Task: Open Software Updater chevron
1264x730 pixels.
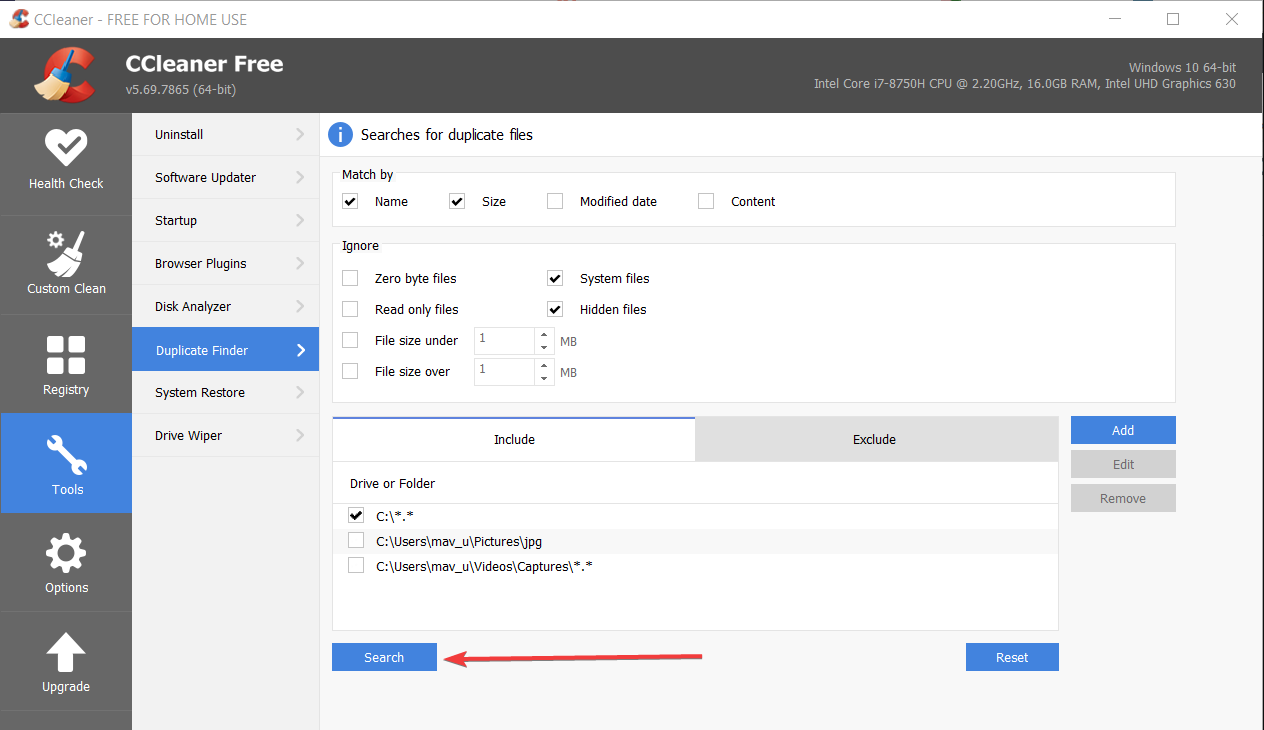Action: 300,177
